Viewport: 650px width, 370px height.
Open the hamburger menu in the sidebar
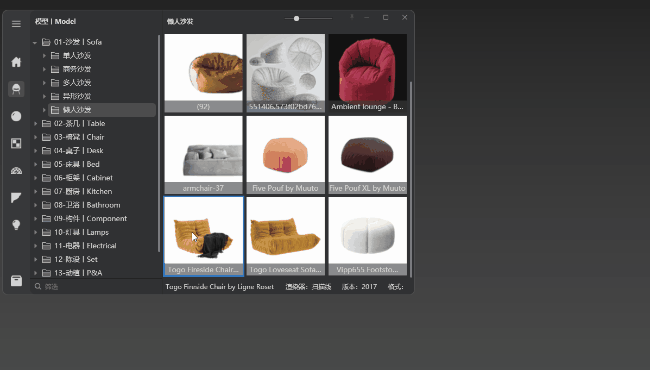point(16,24)
